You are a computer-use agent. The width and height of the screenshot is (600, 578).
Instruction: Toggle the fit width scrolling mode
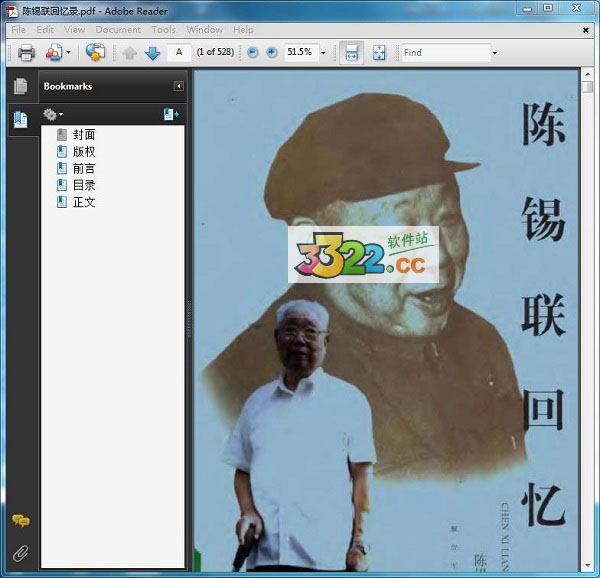pos(351,53)
